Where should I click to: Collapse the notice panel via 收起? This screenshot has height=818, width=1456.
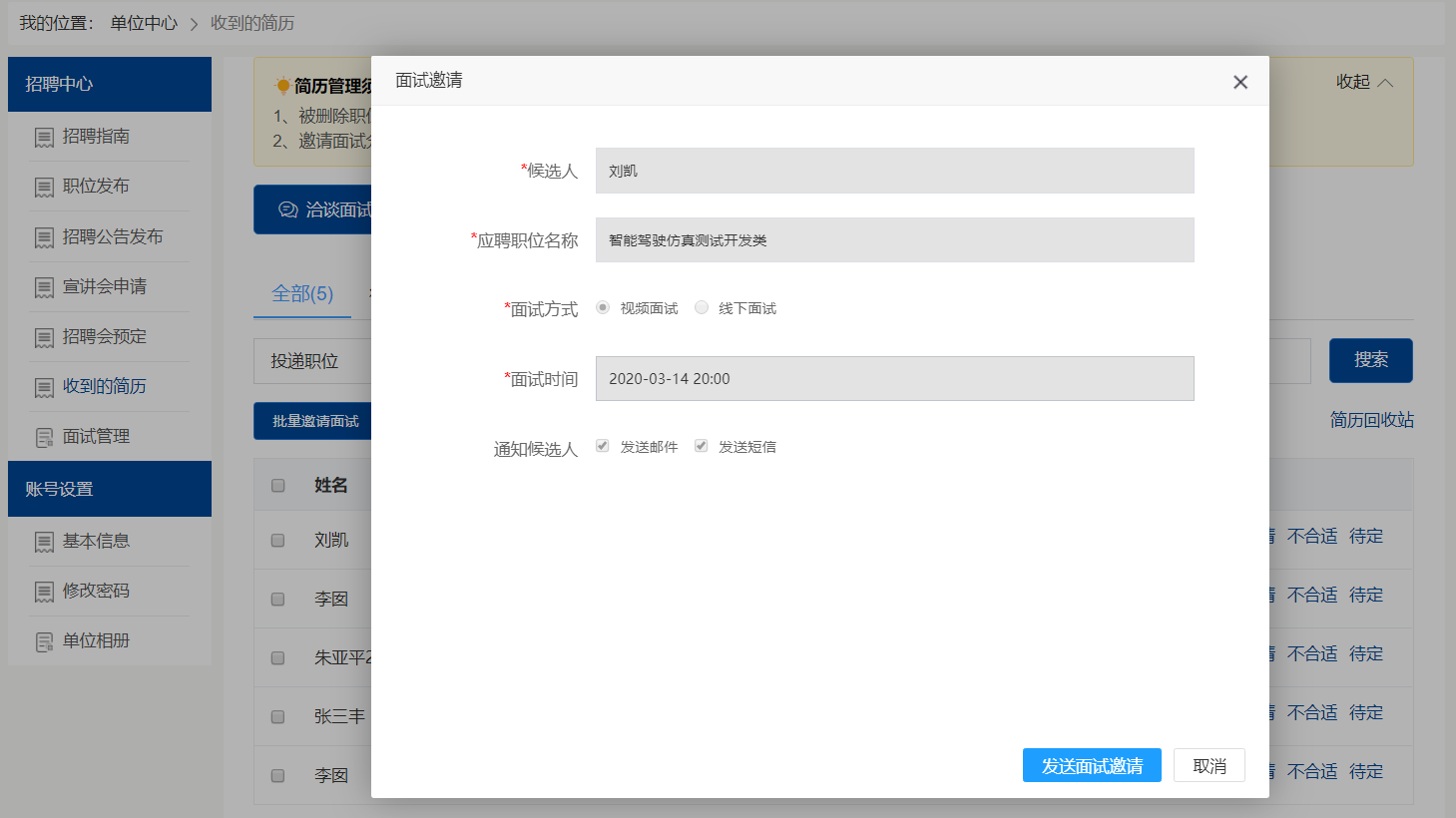point(1364,82)
